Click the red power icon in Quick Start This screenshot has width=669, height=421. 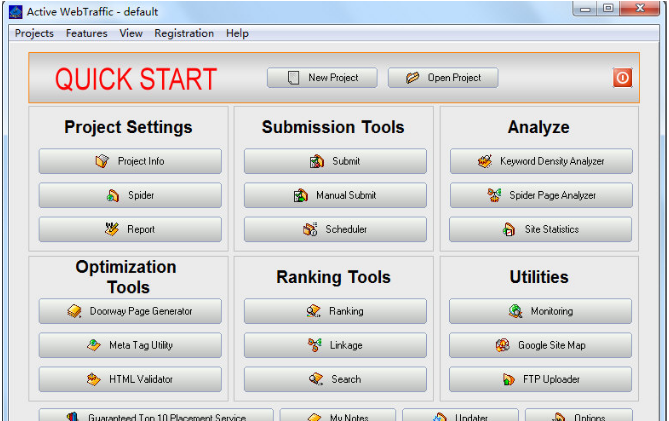pyautogui.click(x=622, y=78)
